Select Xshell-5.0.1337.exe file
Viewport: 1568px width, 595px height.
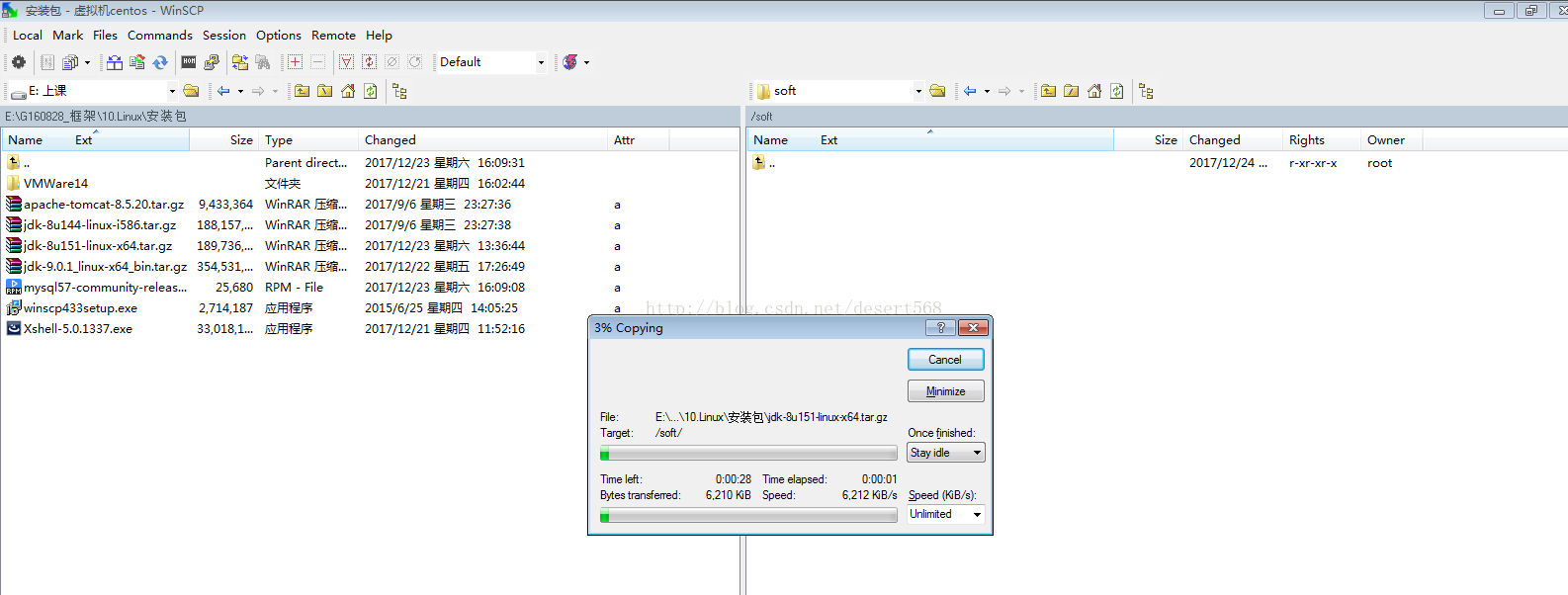(78, 329)
